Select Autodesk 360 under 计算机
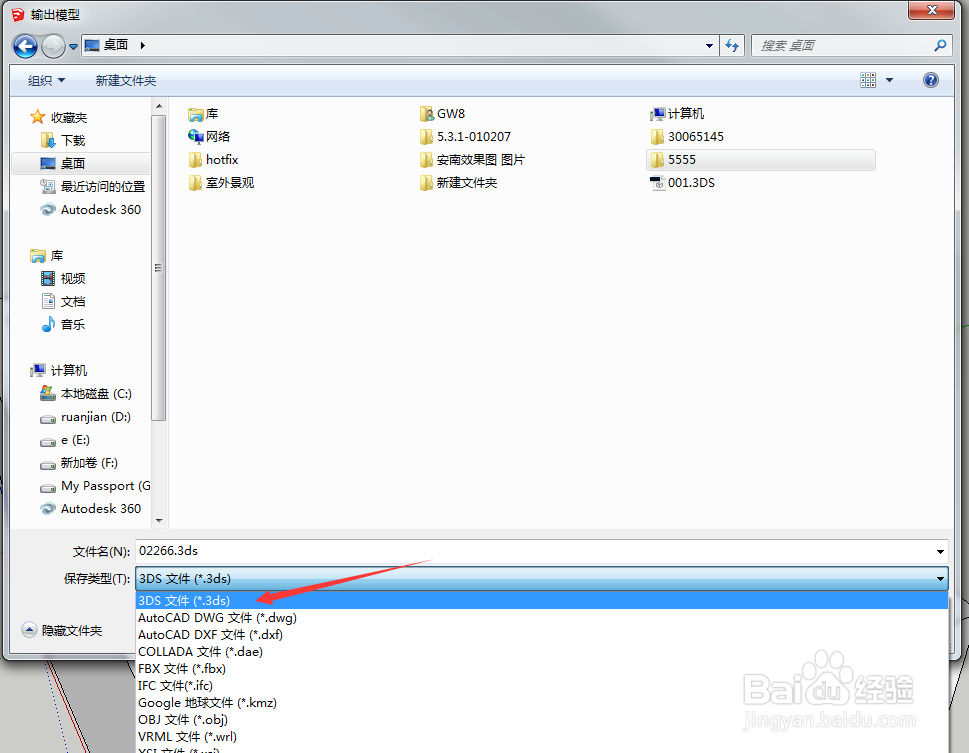The height and width of the screenshot is (753, 969). (91, 508)
